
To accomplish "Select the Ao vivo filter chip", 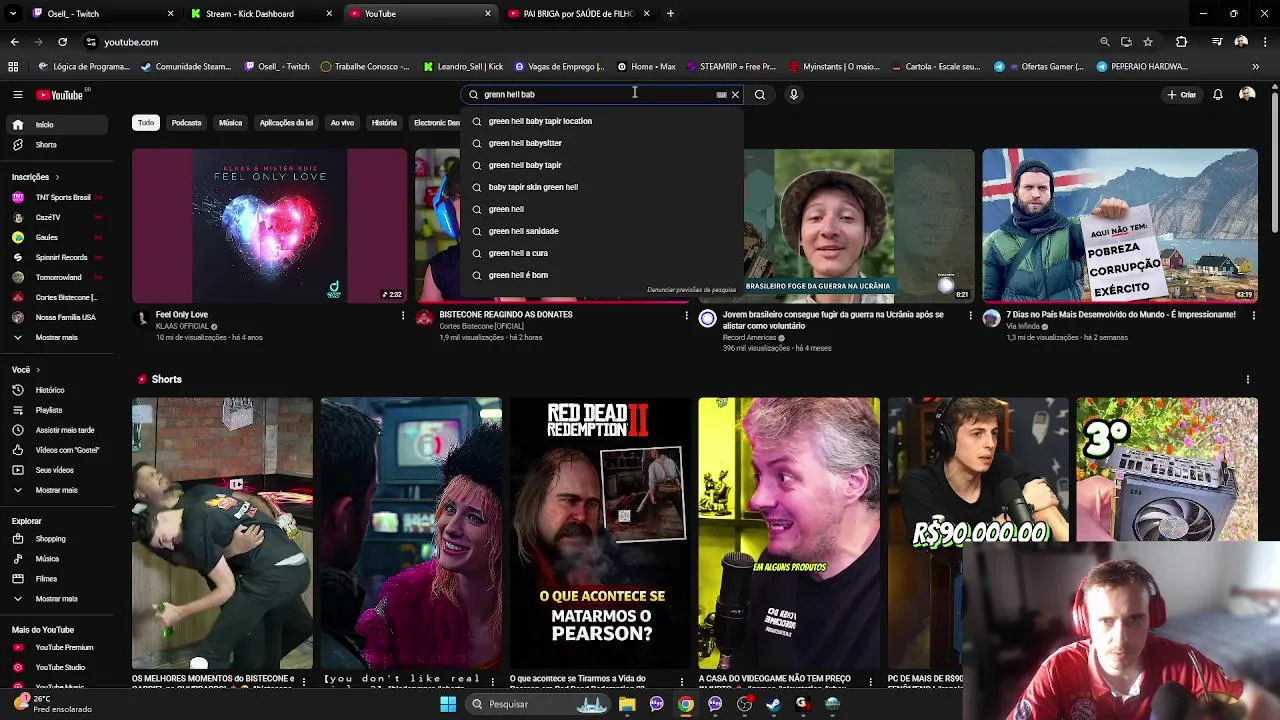I will pyautogui.click(x=342, y=123).
